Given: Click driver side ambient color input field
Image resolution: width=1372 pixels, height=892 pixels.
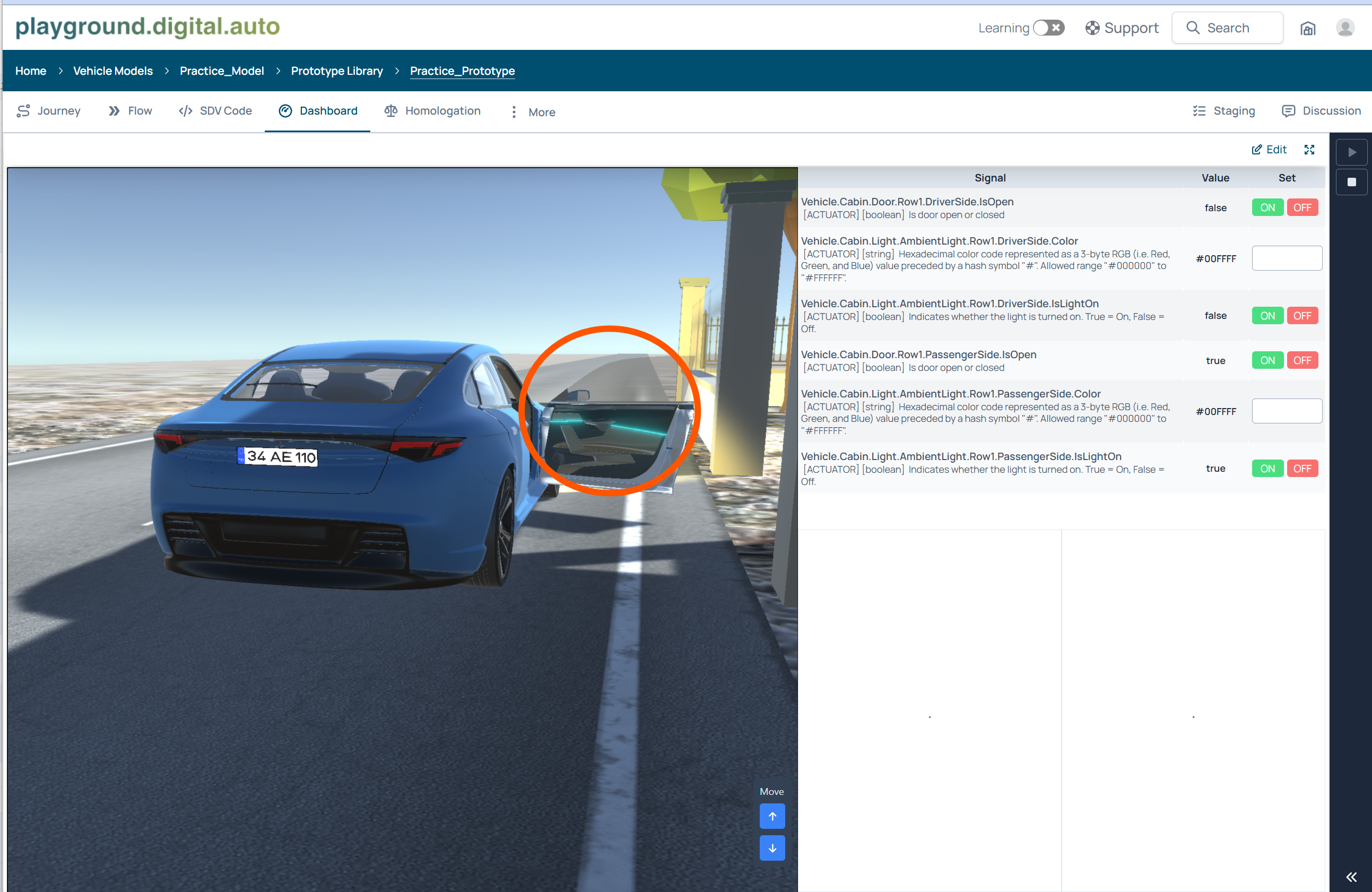Looking at the screenshot, I should [x=1286, y=258].
